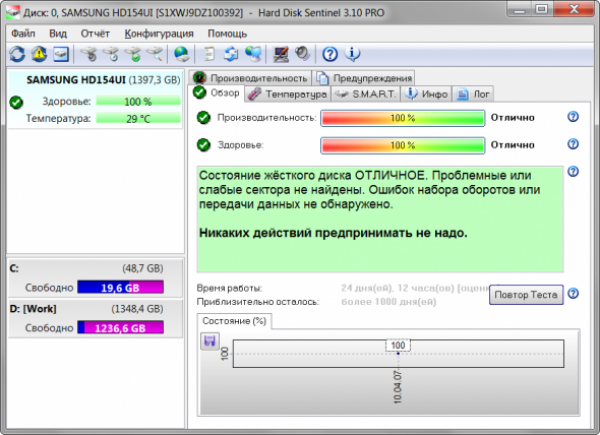
Task: Click the save floppy icon in the chart
Action: [x=210, y=341]
